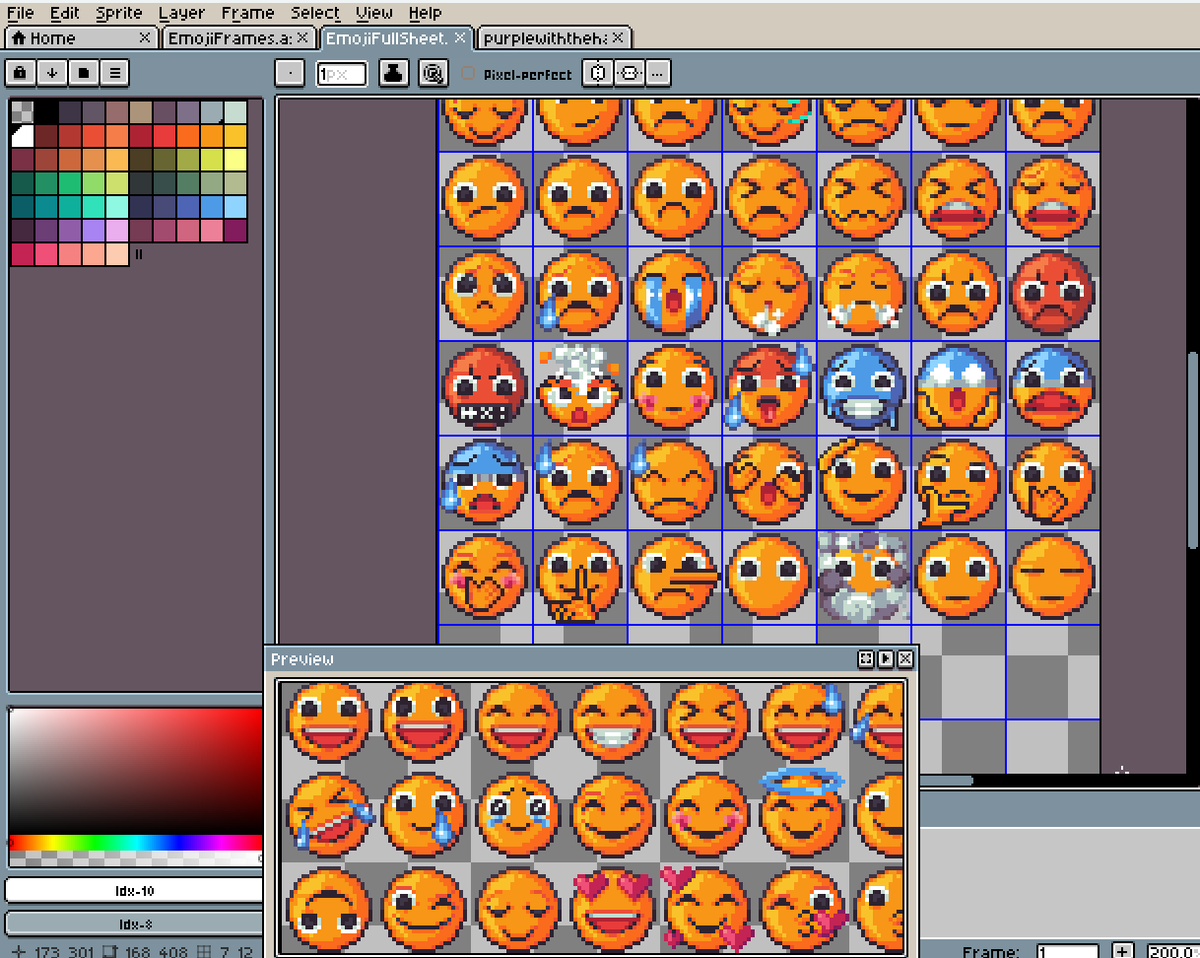
Task: Open the Layer menu
Action: (181, 13)
